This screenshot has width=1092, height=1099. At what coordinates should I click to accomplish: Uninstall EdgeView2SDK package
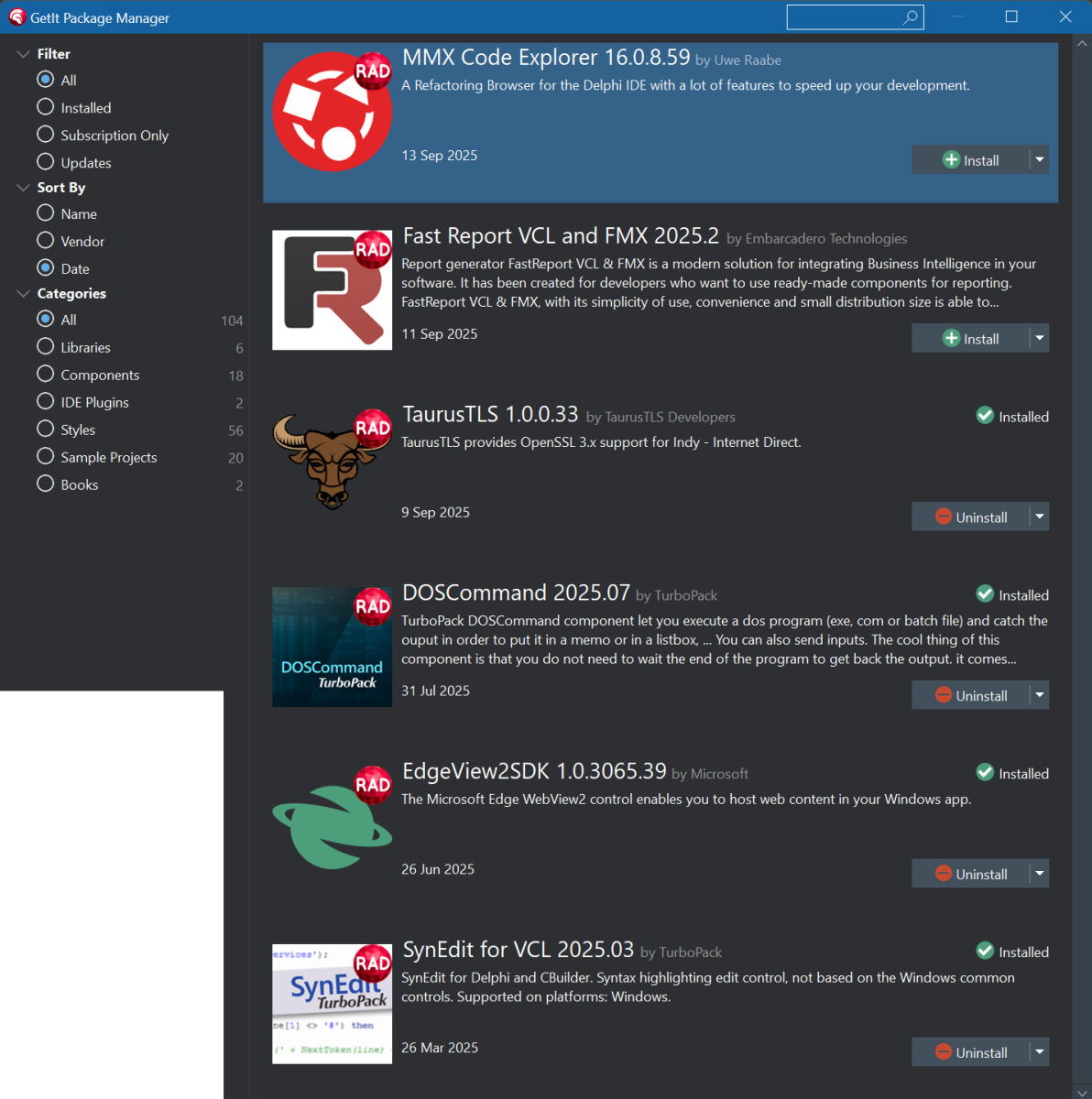coord(970,874)
